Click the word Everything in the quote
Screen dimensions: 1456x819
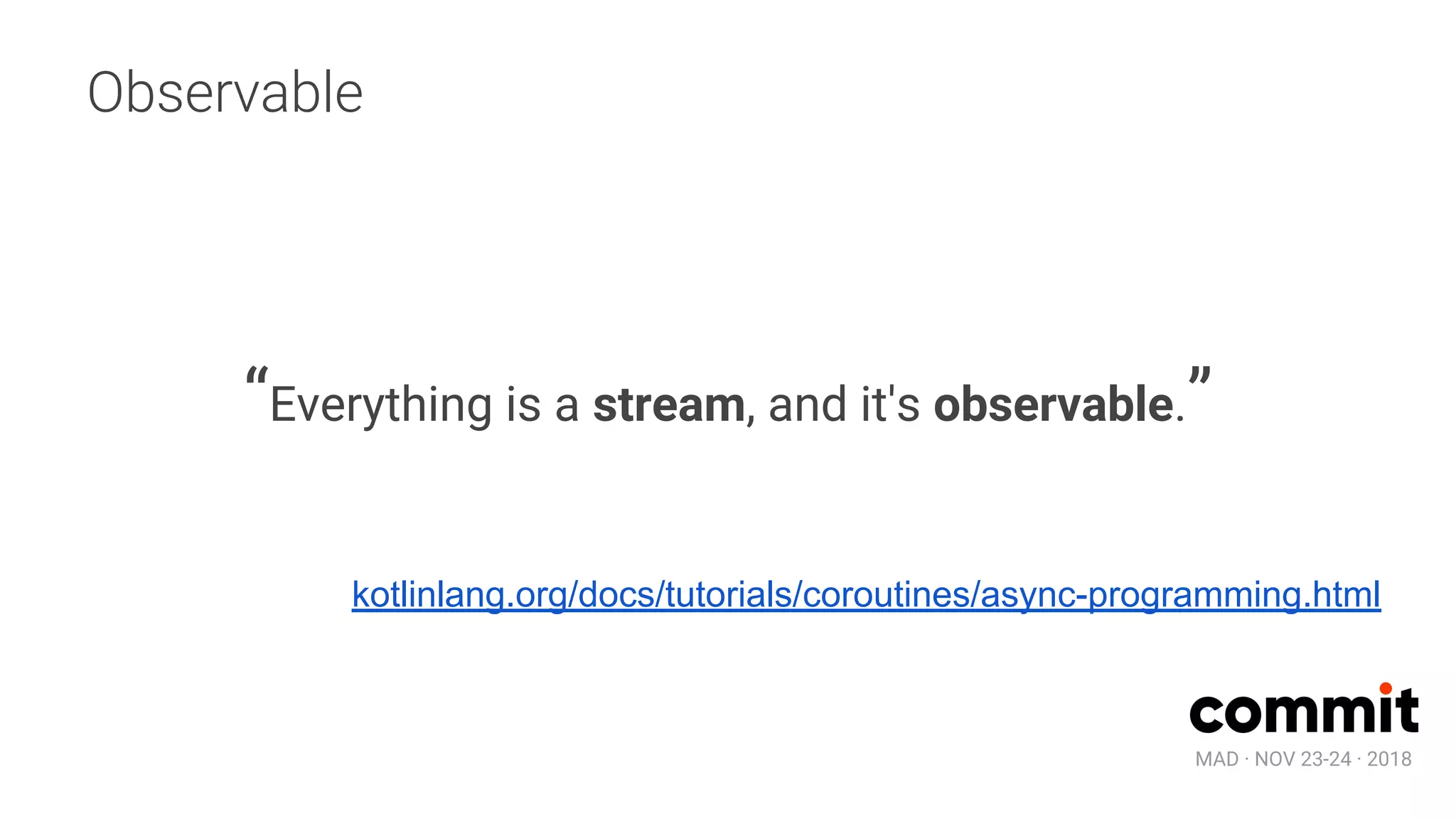[x=380, y=405]
